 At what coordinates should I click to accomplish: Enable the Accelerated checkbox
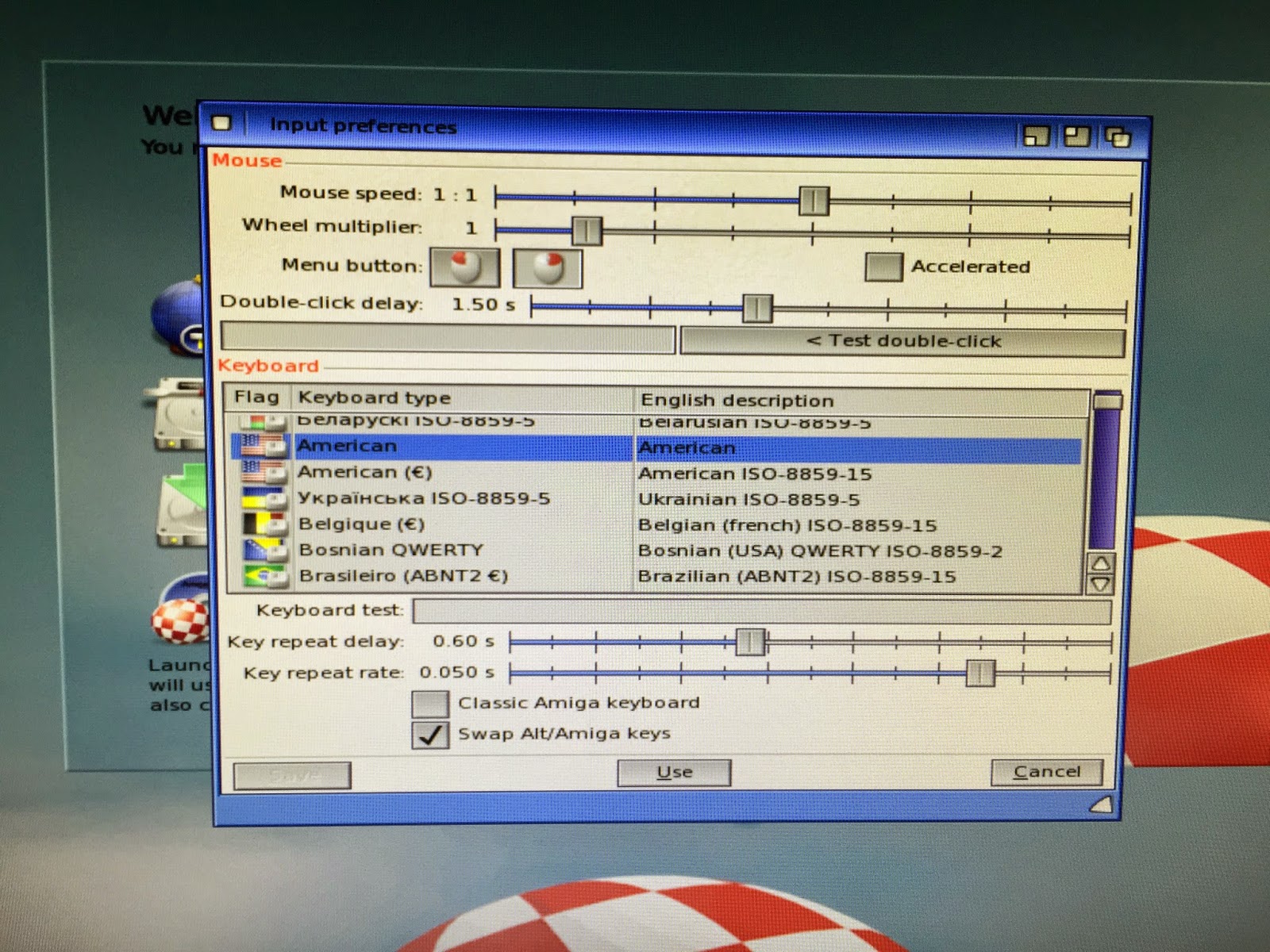coord(883,267)
